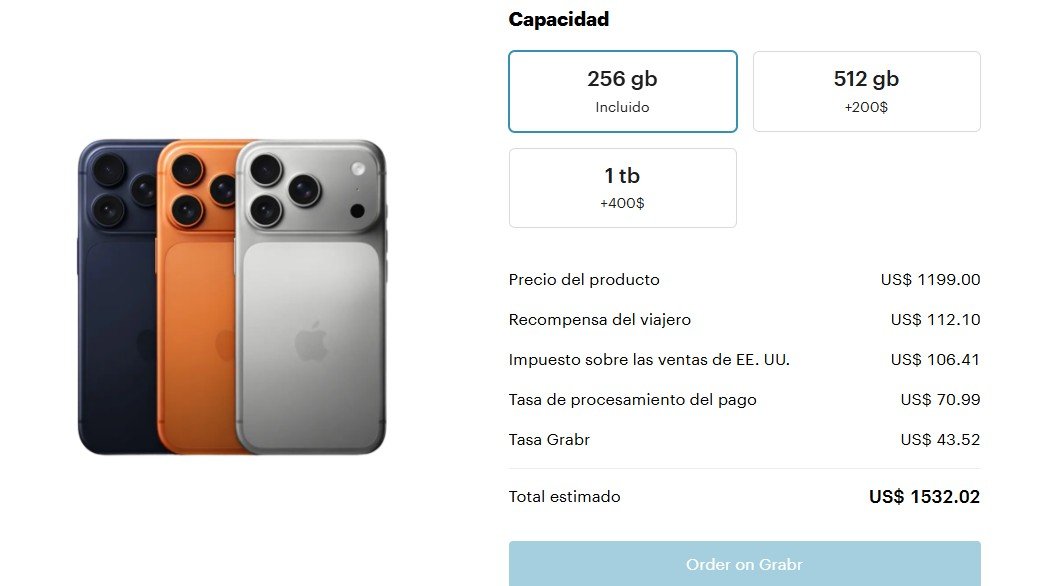Click the Precio del producto row

[x=584, y=280]
